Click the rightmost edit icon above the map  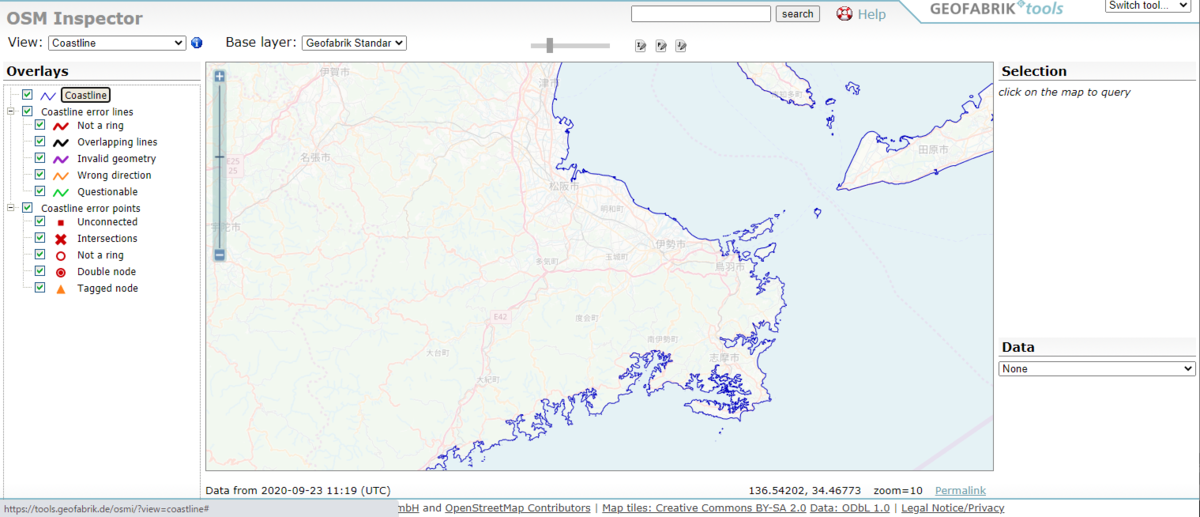click(681, 45)
